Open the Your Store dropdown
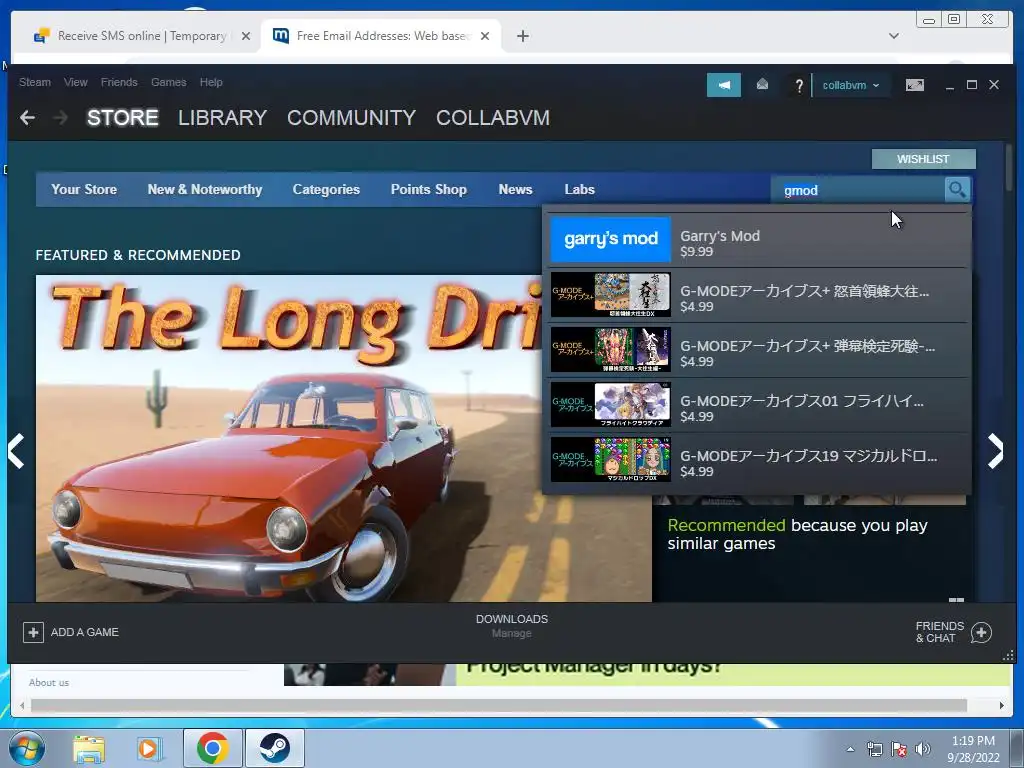The width and height of the screenshot is (1024, 768). click(84, 189)
